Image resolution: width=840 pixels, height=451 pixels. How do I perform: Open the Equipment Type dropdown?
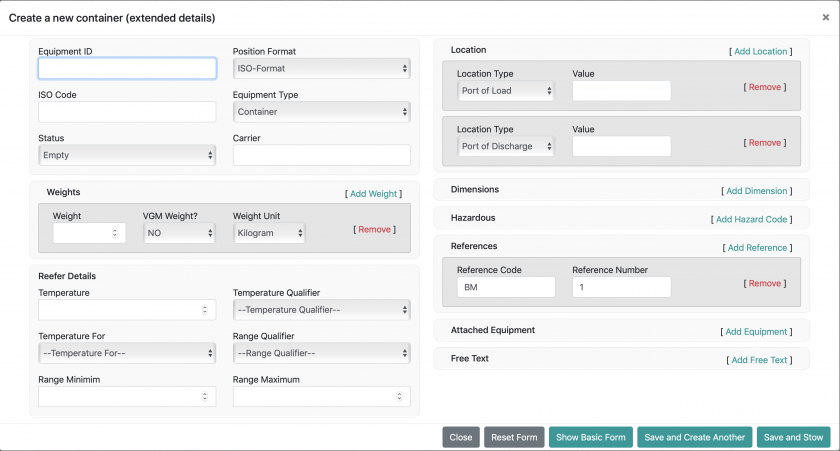(x=321, y=112)
